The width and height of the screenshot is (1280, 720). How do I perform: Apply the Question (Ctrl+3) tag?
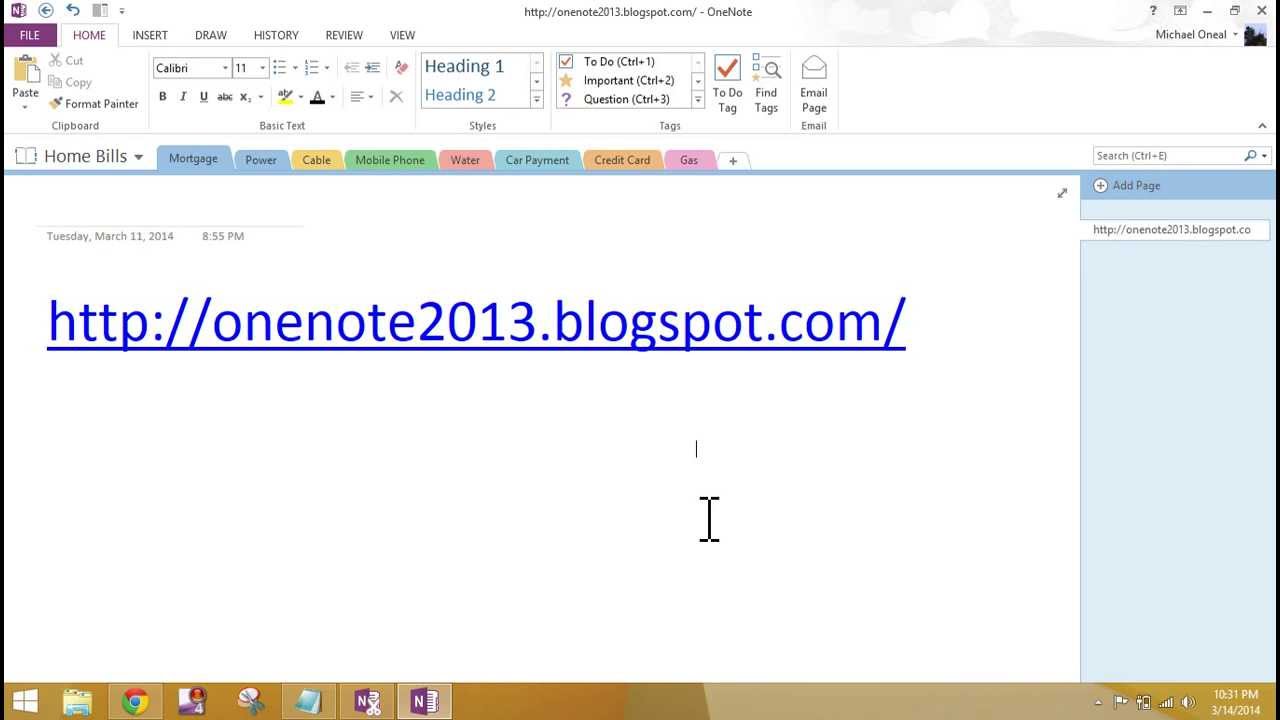click(615, 99)
